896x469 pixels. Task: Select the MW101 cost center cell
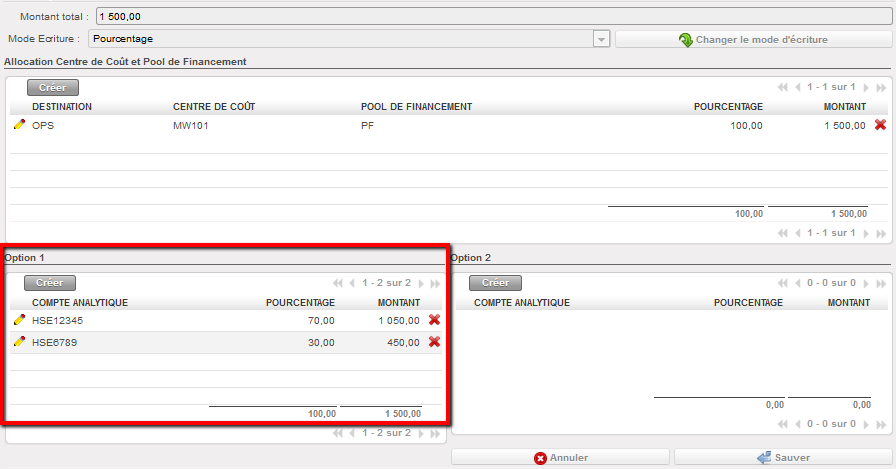(x=191, y=126)
